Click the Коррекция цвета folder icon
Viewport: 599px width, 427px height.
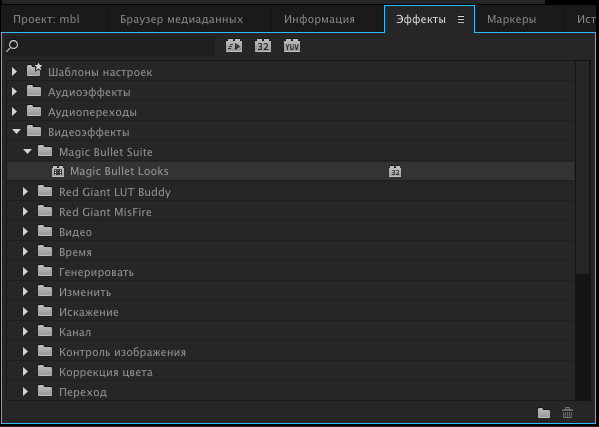(x=45, y=371)
